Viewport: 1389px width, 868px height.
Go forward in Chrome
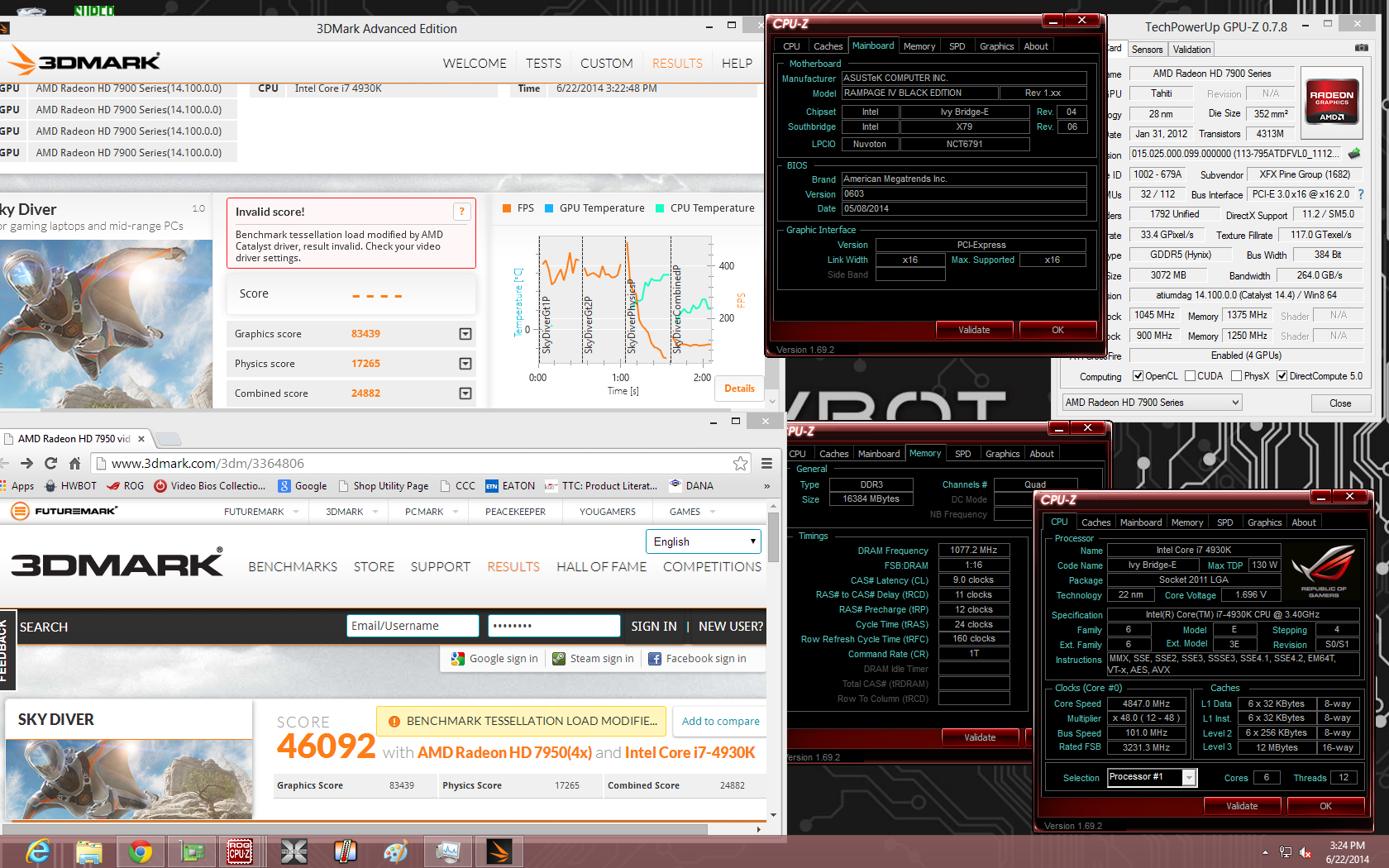coord(27,463)
